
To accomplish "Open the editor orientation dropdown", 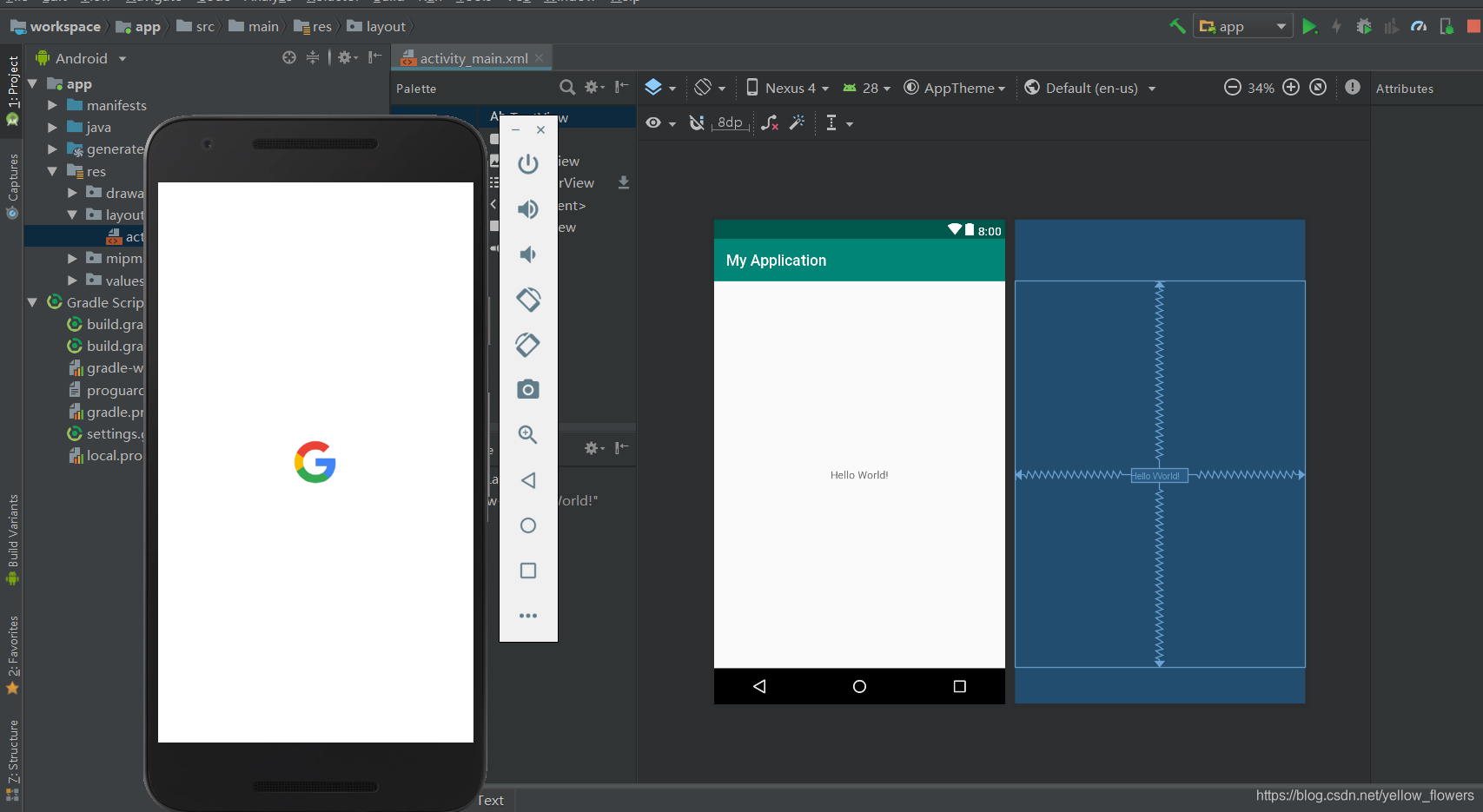I will click(x=710, y=88).
